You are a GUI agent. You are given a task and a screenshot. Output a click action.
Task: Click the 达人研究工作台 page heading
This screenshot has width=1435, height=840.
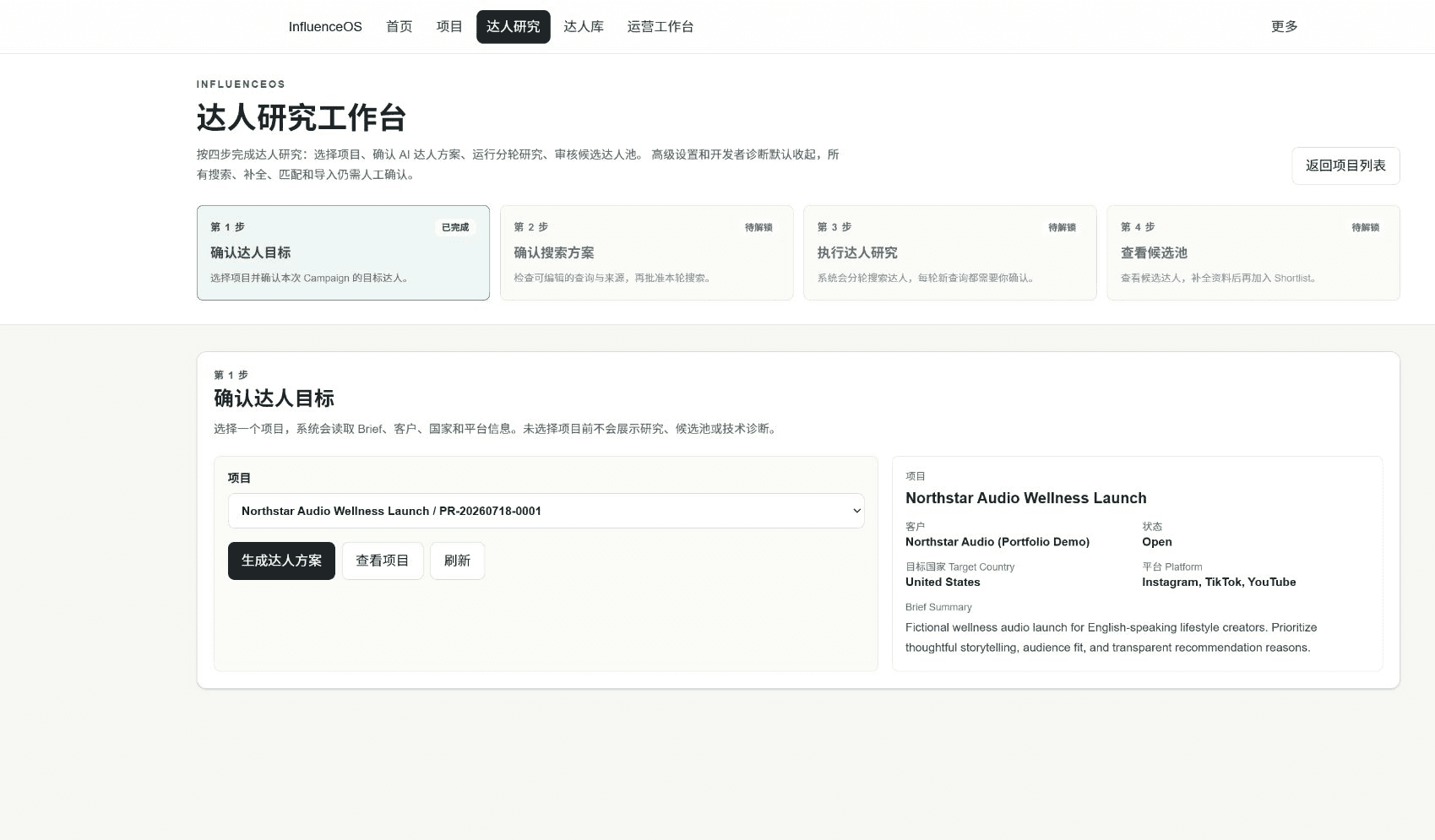(302, 117)
